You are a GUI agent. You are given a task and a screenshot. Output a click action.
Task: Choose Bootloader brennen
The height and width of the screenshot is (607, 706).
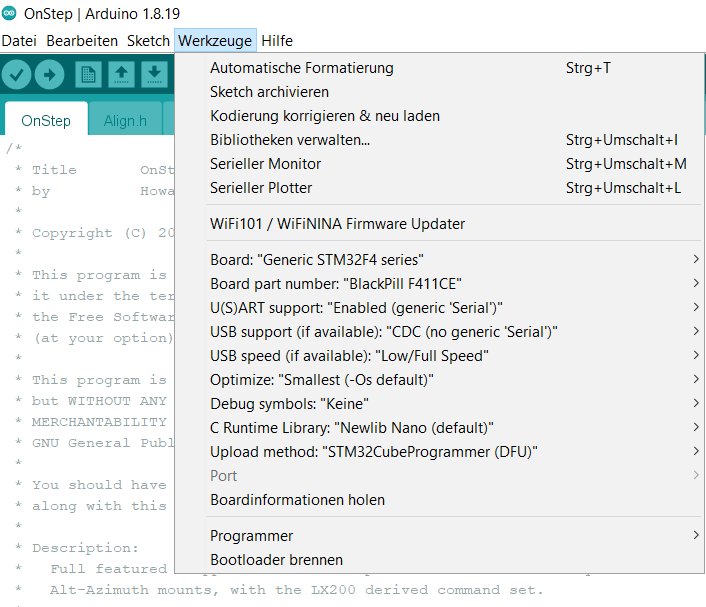(x=439, y=560)
